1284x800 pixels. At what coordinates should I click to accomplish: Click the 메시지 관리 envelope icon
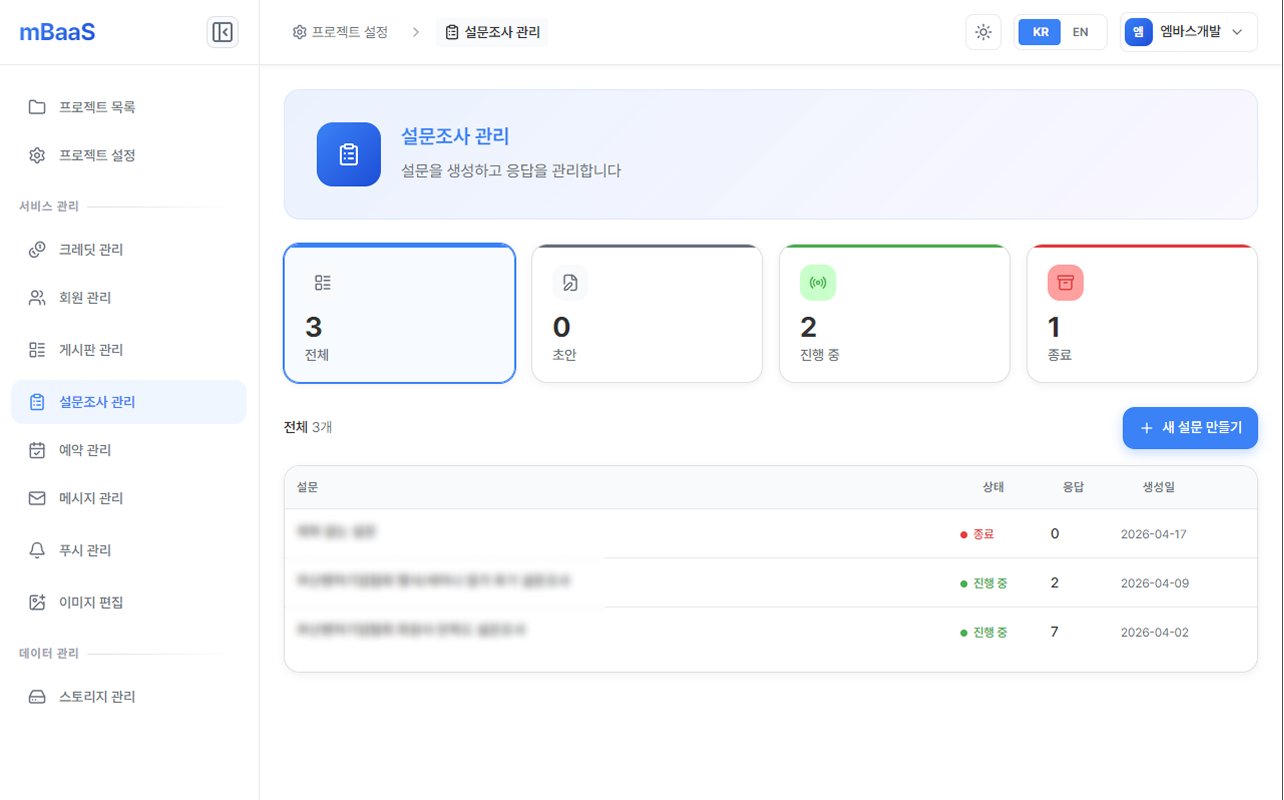pyautogui.click(x=37, y=498)
